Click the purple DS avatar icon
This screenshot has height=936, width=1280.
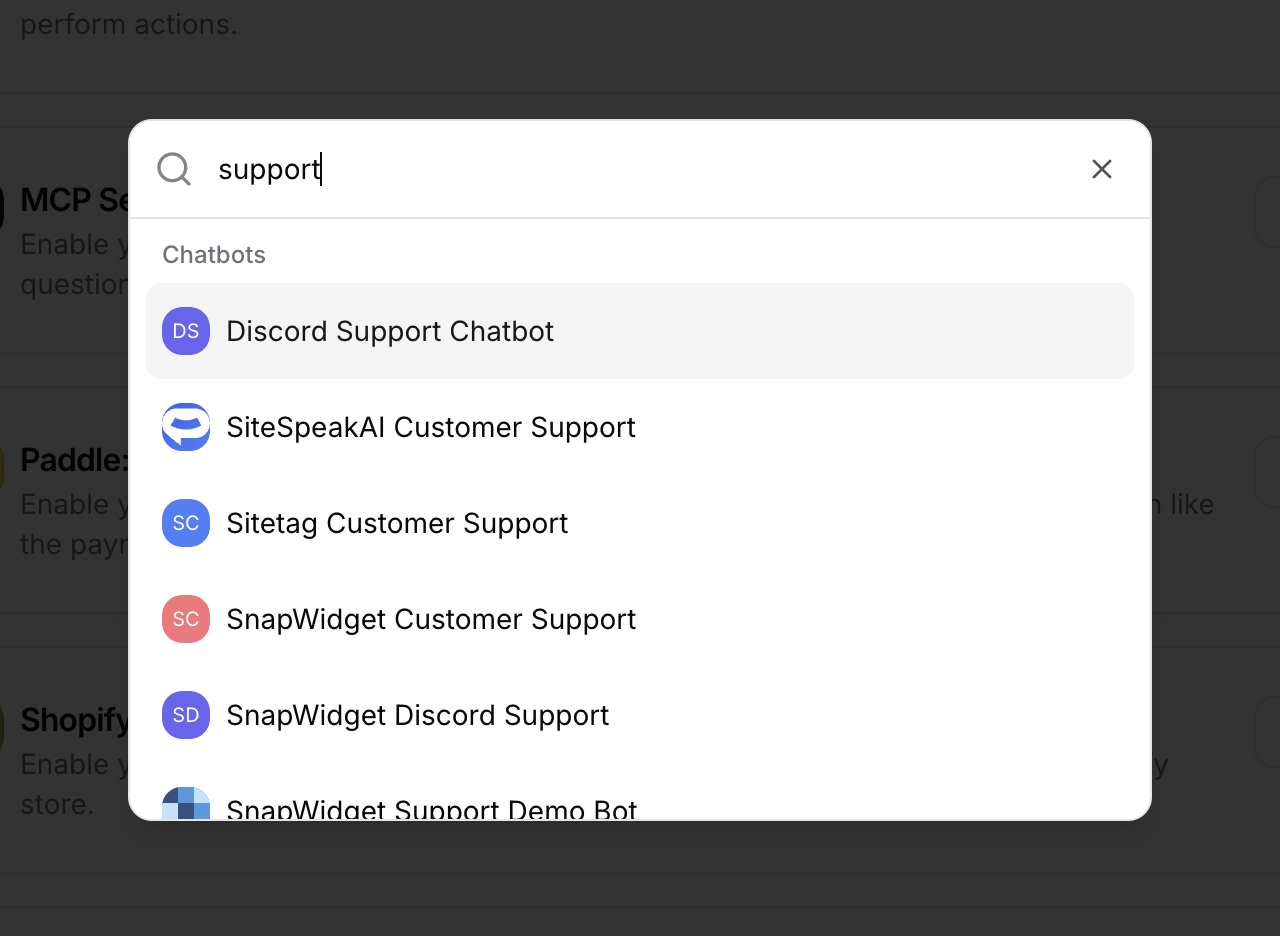186,331
